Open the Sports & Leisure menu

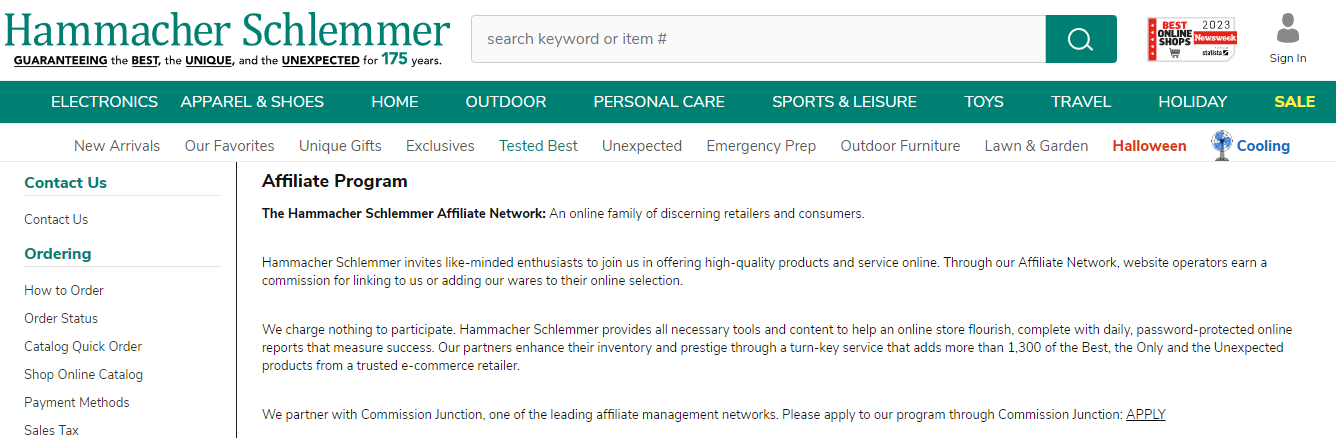coord(844,102)
